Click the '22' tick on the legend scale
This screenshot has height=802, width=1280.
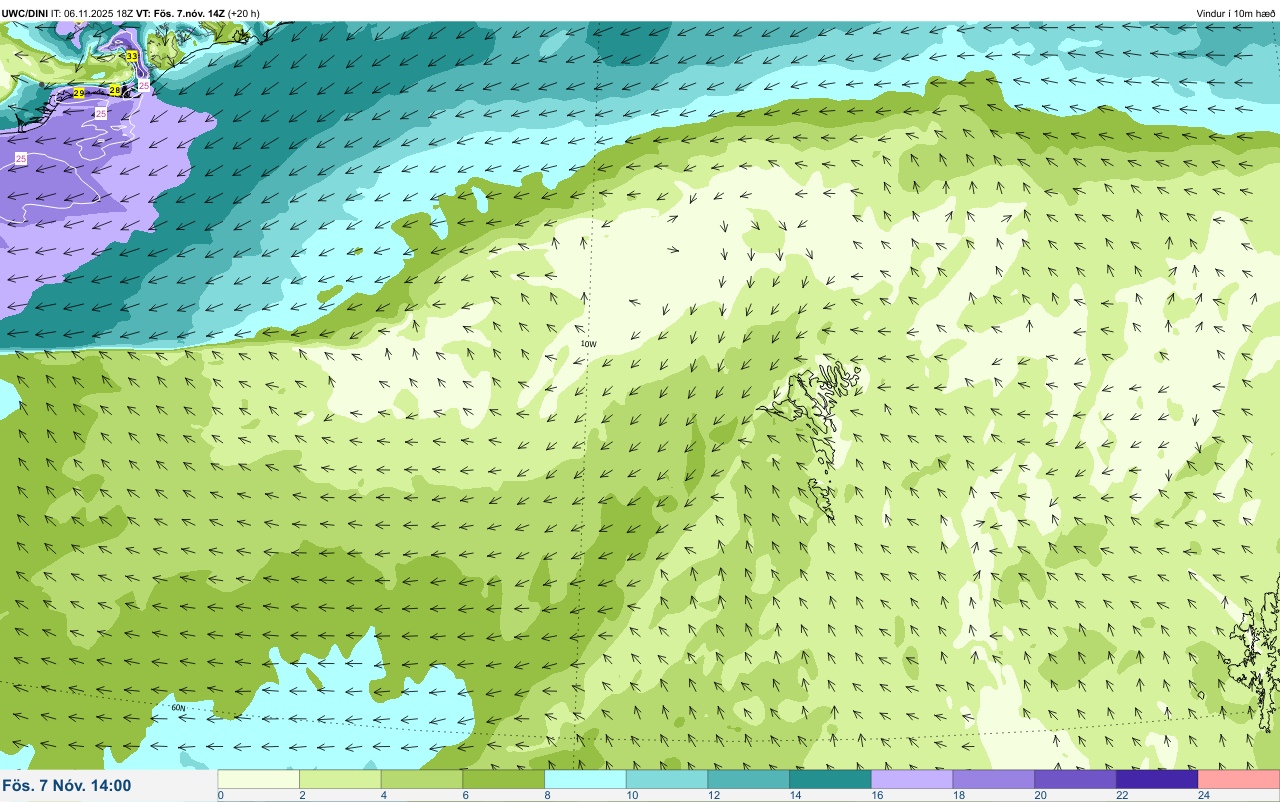(x=1121, y=795)
